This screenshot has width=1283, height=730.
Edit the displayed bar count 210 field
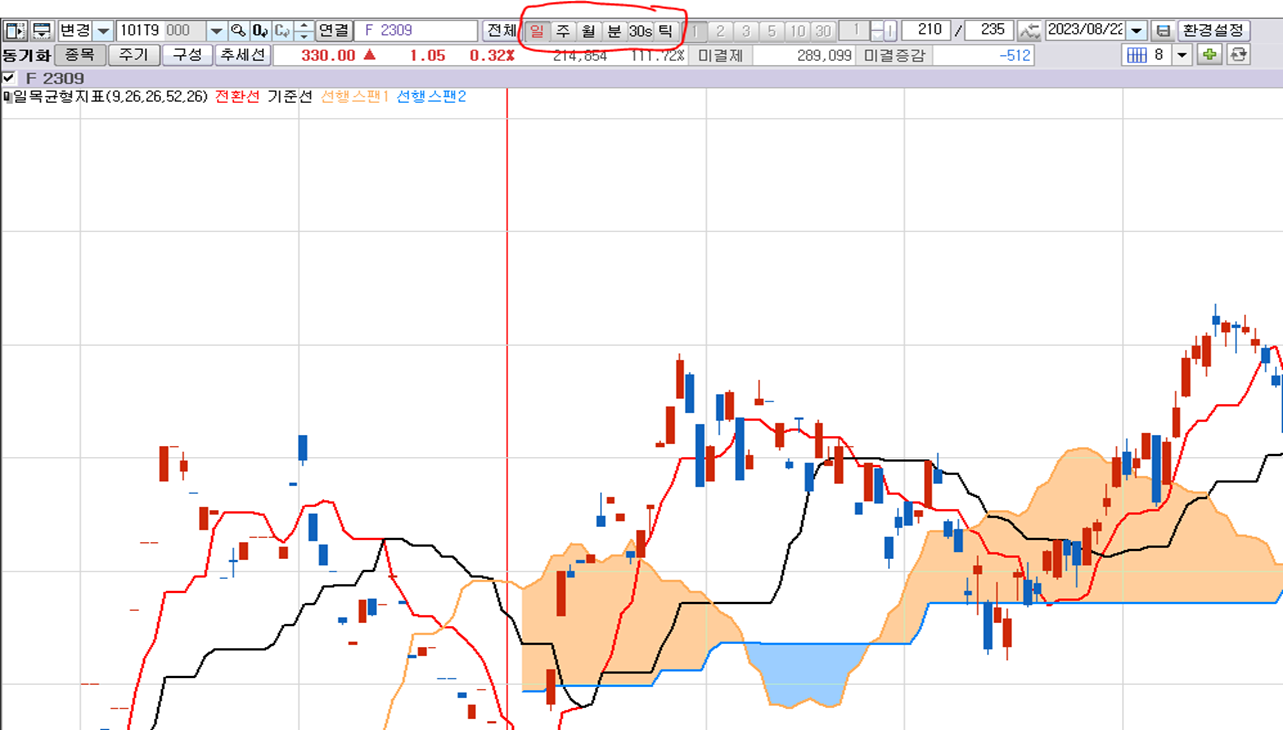pos(926,31)
